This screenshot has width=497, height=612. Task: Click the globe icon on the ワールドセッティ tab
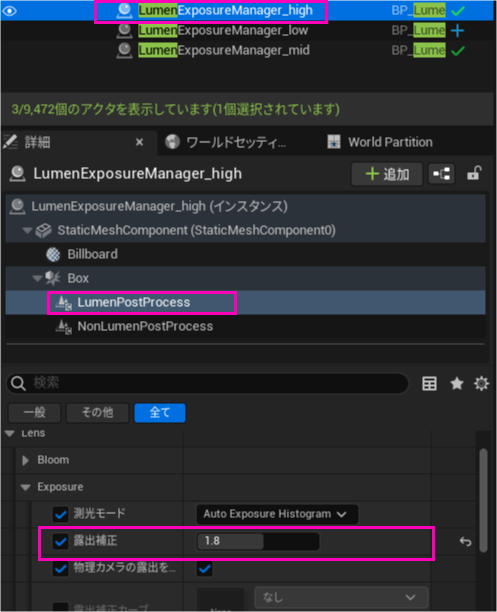pyautogui.click(x=172, y=142)
